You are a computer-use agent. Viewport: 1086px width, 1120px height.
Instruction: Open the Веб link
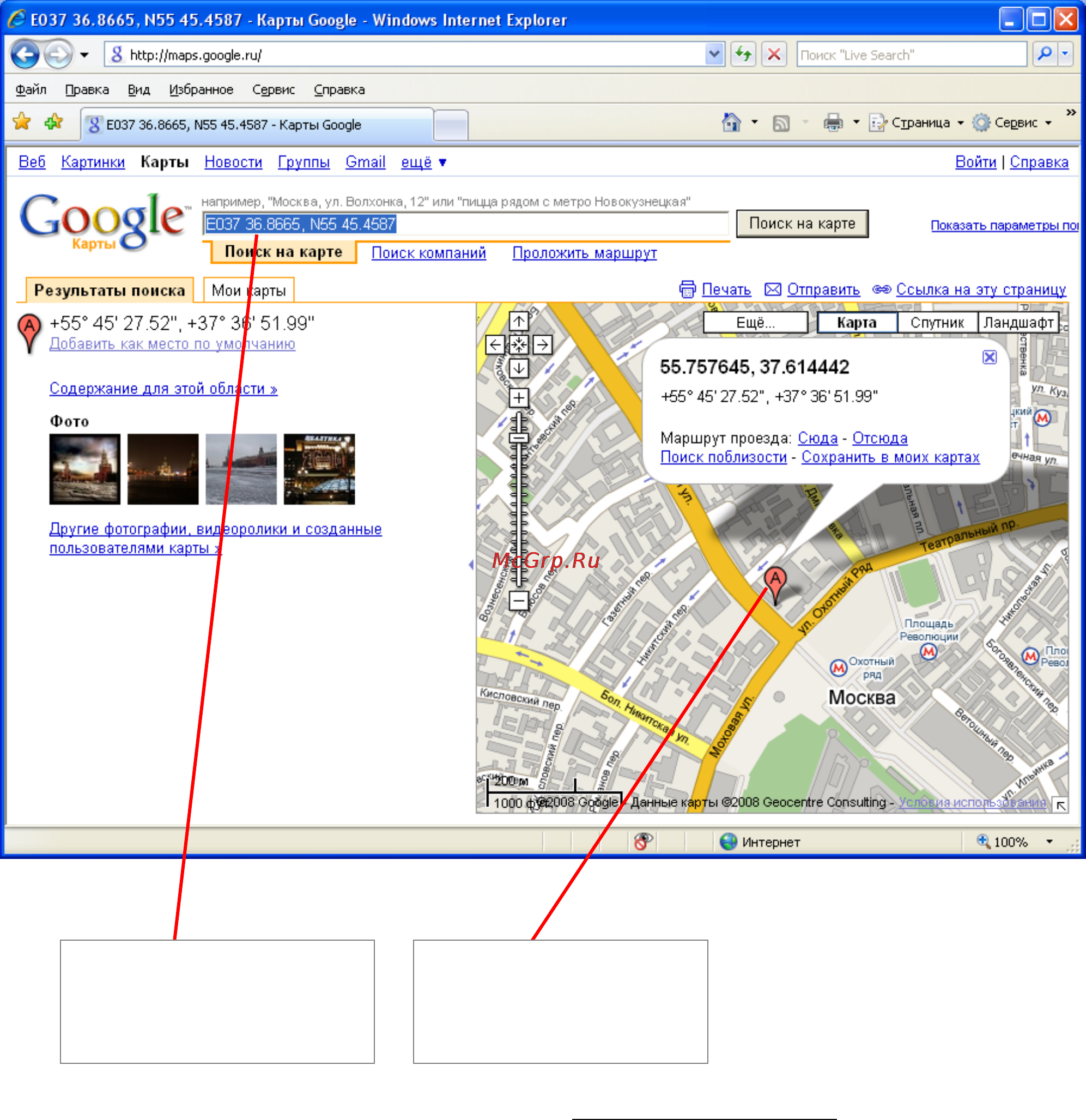(32, 162)
